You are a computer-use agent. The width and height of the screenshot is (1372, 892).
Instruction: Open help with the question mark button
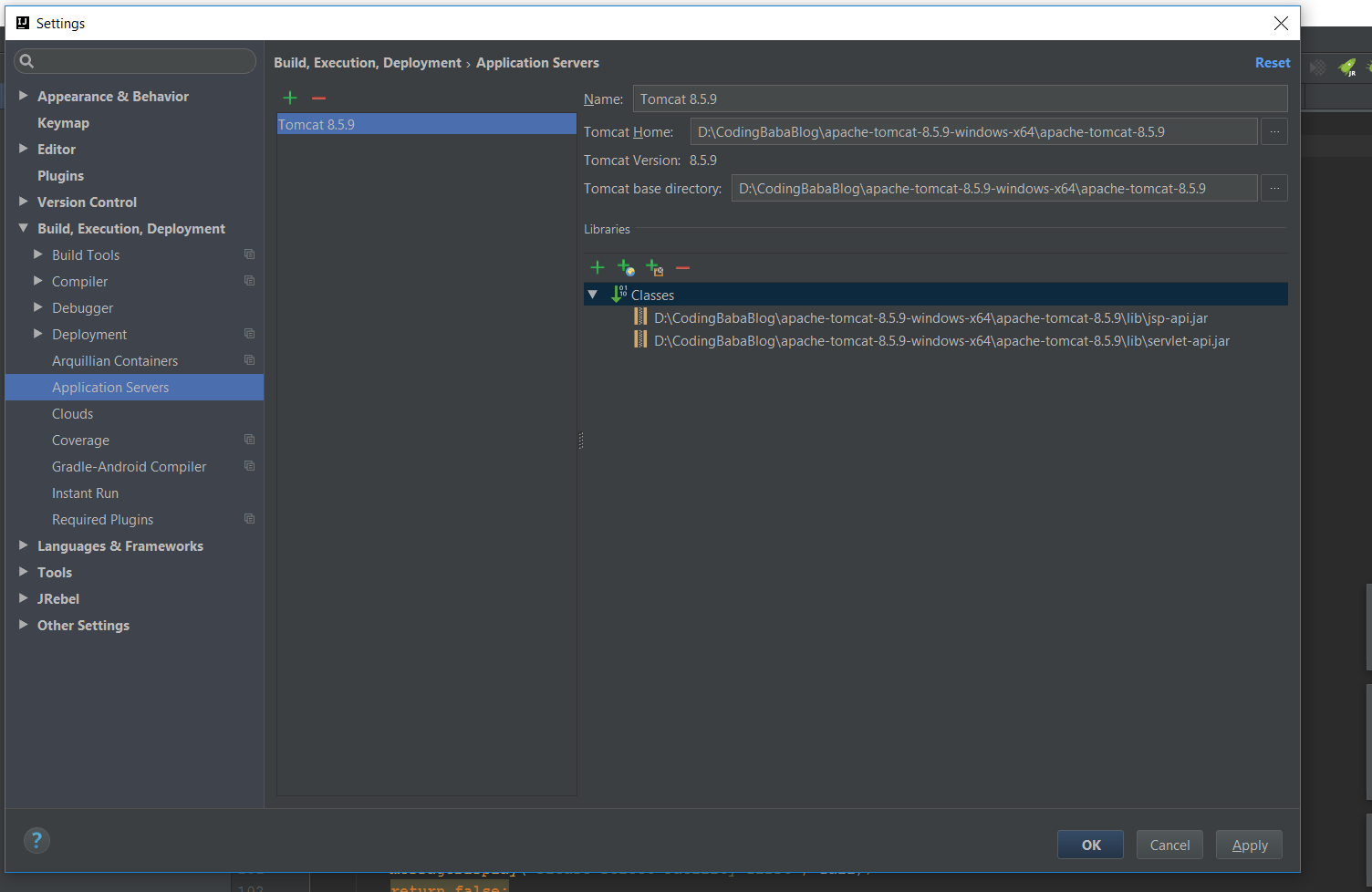pyautogui.click(x=36, y=840)
